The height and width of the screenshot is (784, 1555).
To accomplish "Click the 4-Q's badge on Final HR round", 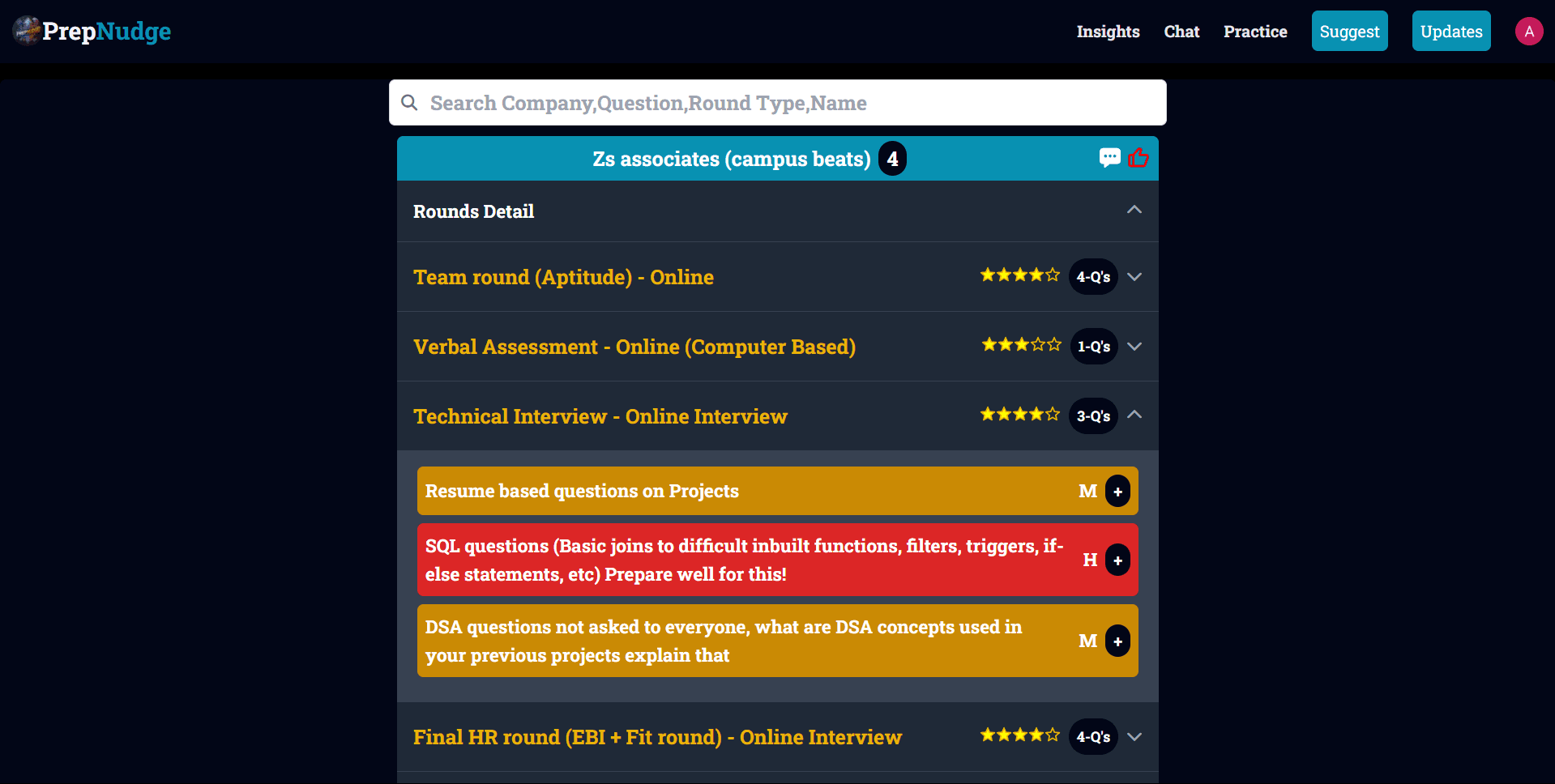I will pyautogui.click(x=1093, y=737).
